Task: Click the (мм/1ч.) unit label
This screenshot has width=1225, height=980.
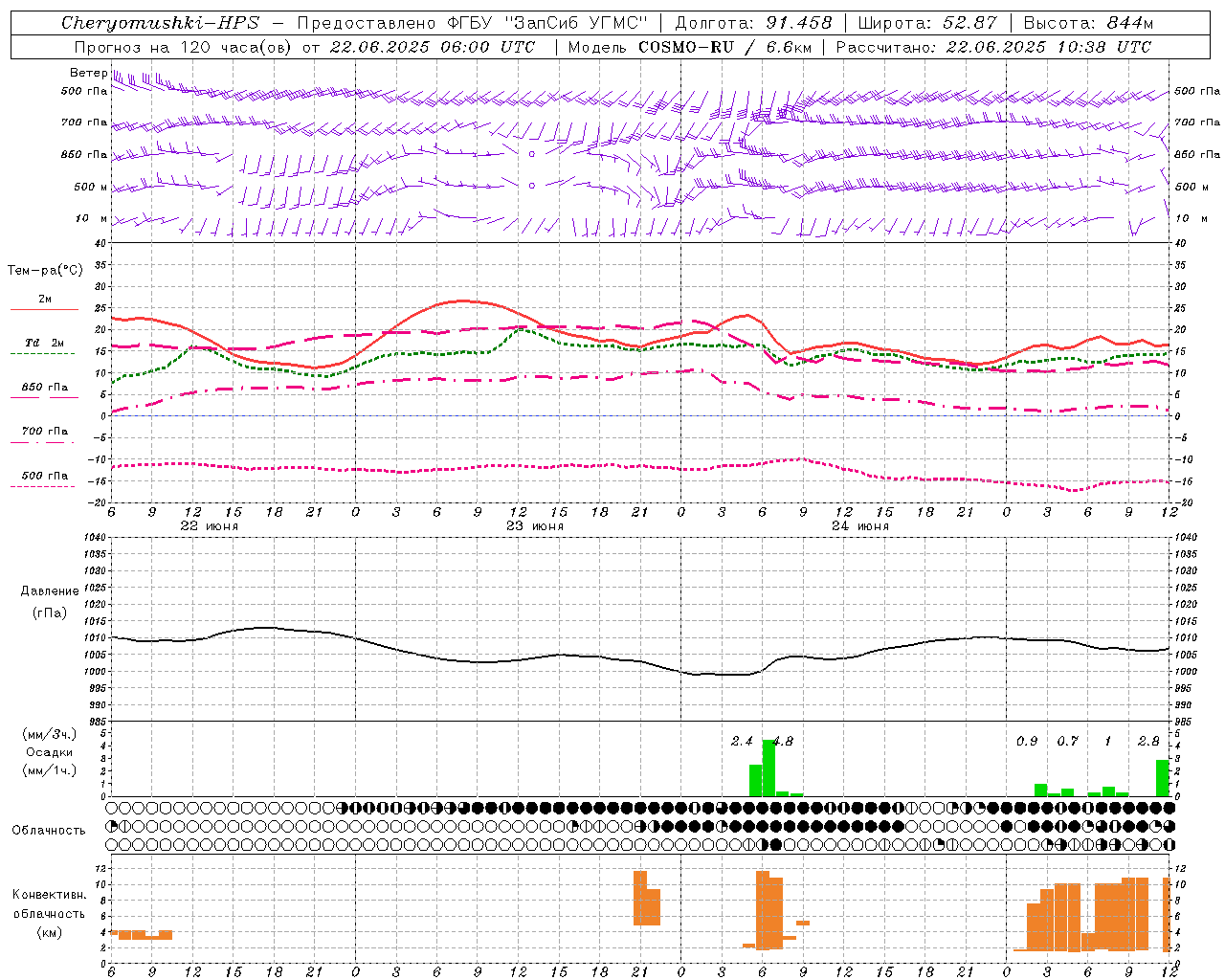Action: coord(50,770)
